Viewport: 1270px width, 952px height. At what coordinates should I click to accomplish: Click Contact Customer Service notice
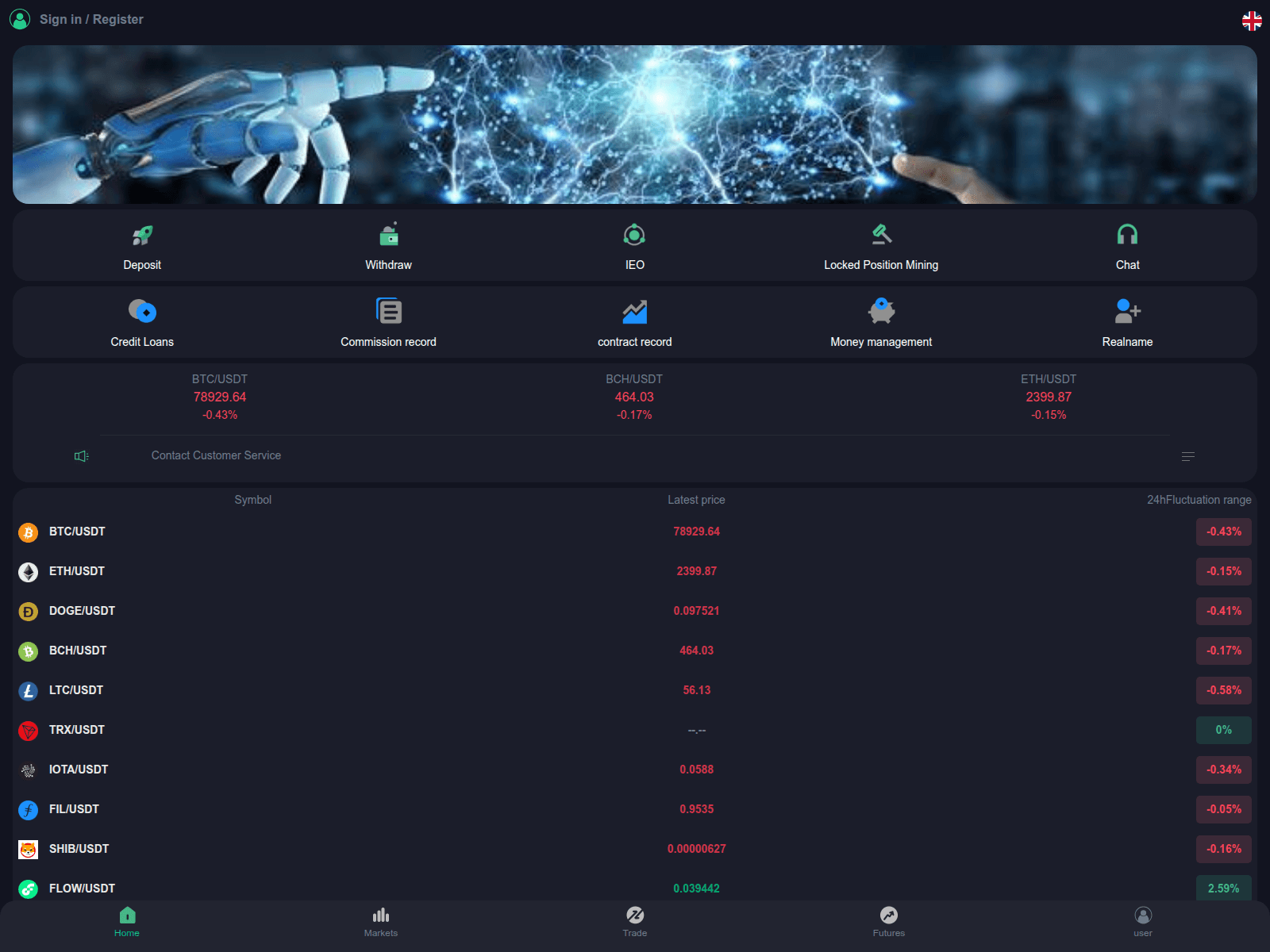click(x=216, y=455)
